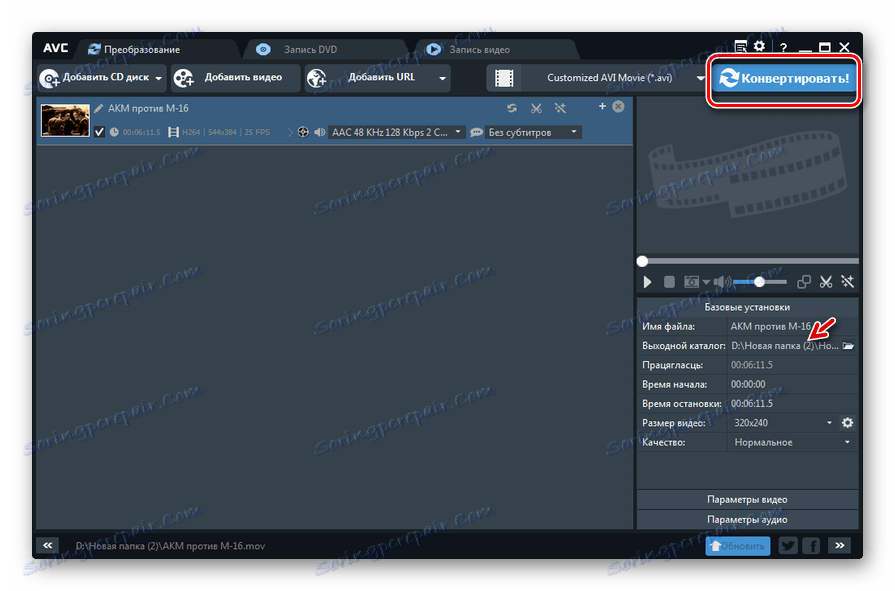Expand the Добавить CD диск dropdown arrow
The height and width of the screenshot is (591, 895).
click(159, 78)
